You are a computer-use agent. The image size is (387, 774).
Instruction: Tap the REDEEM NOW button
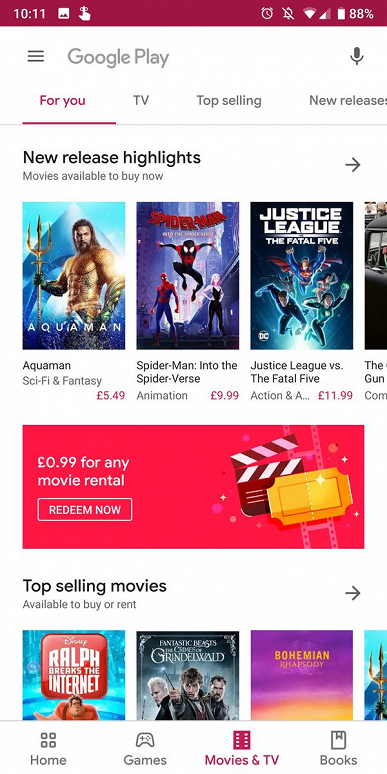(85, 509)
